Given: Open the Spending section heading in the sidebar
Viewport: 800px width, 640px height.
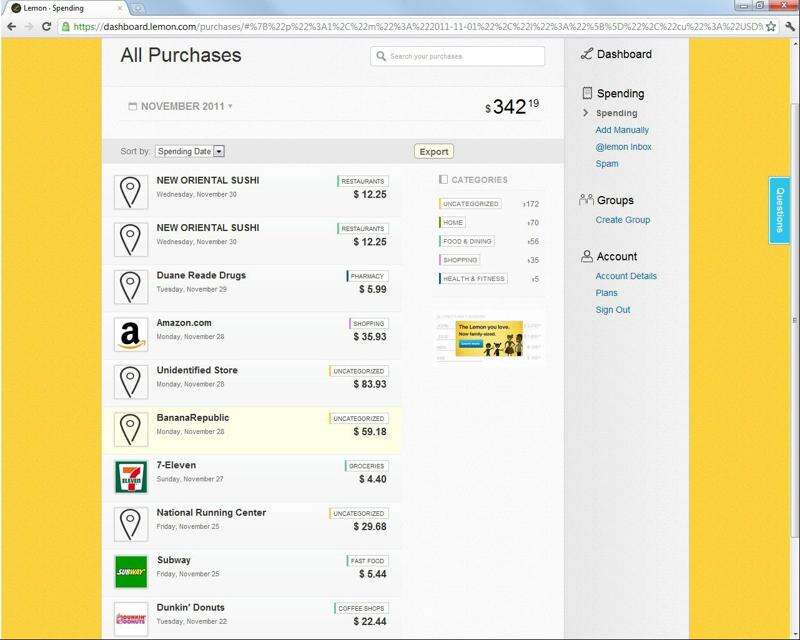Looking at the screenshot, I should (620, 93).
